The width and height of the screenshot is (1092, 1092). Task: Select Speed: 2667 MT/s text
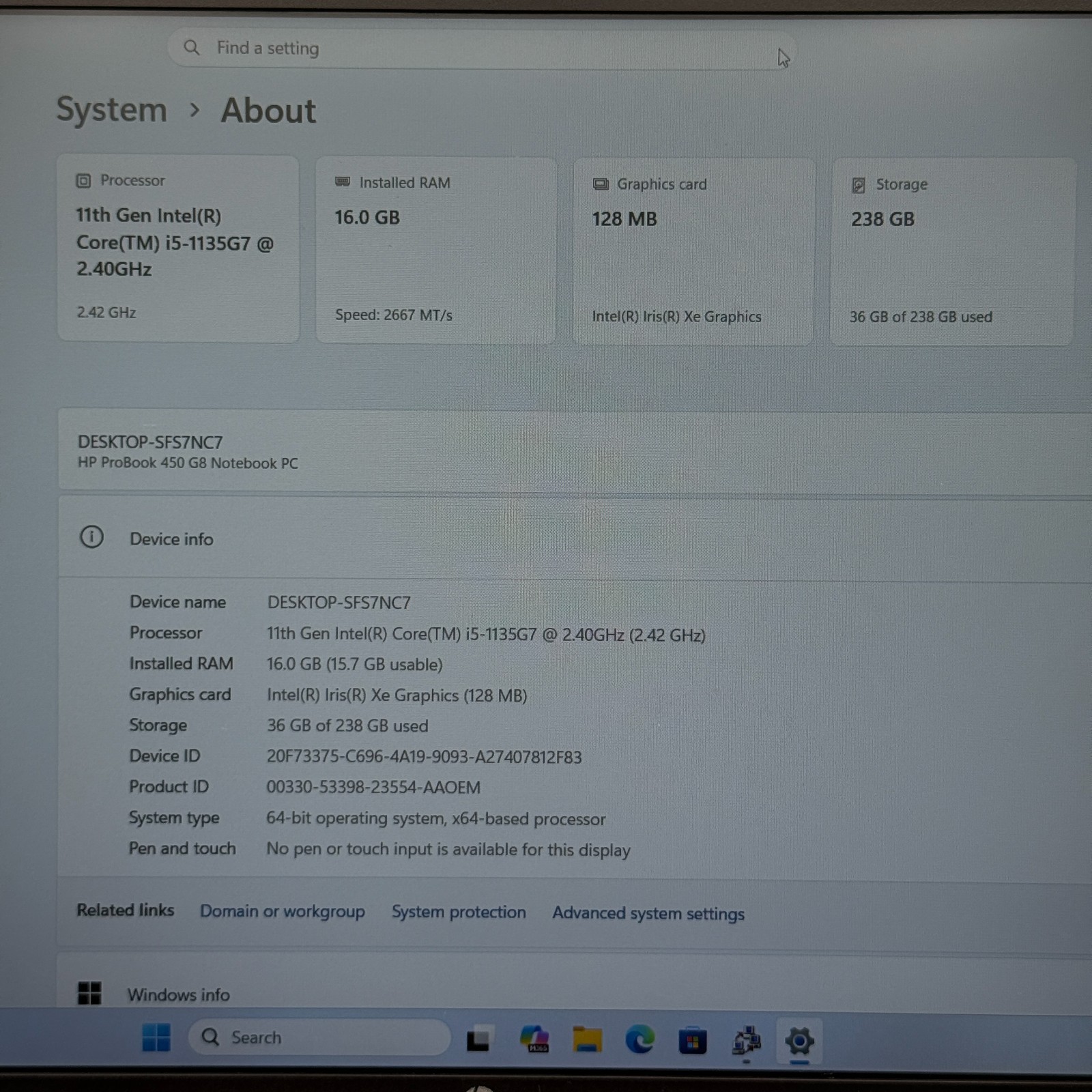click(x=394, y=315)
